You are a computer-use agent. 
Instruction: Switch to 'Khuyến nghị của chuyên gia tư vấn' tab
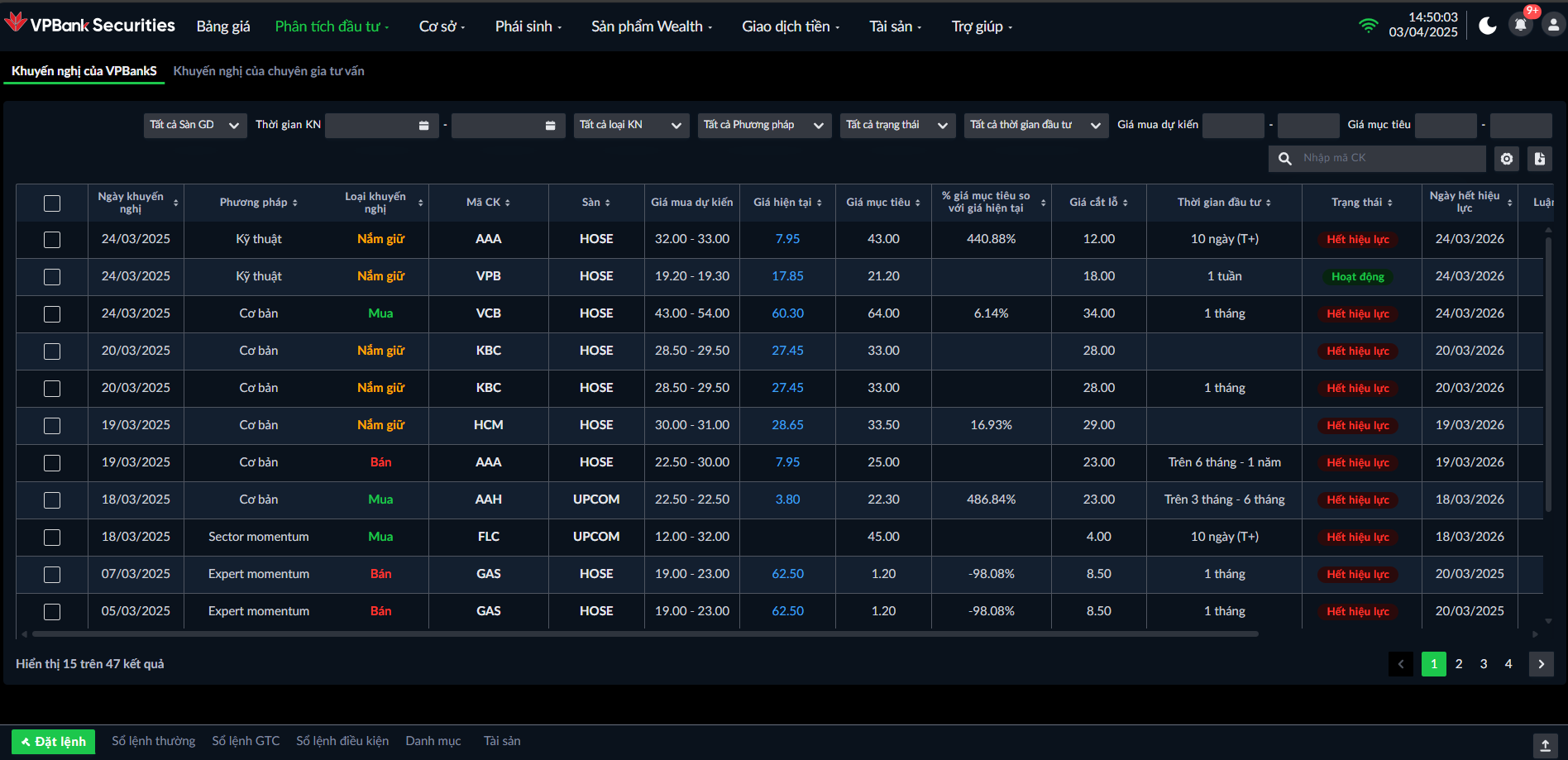coord(269,71)
